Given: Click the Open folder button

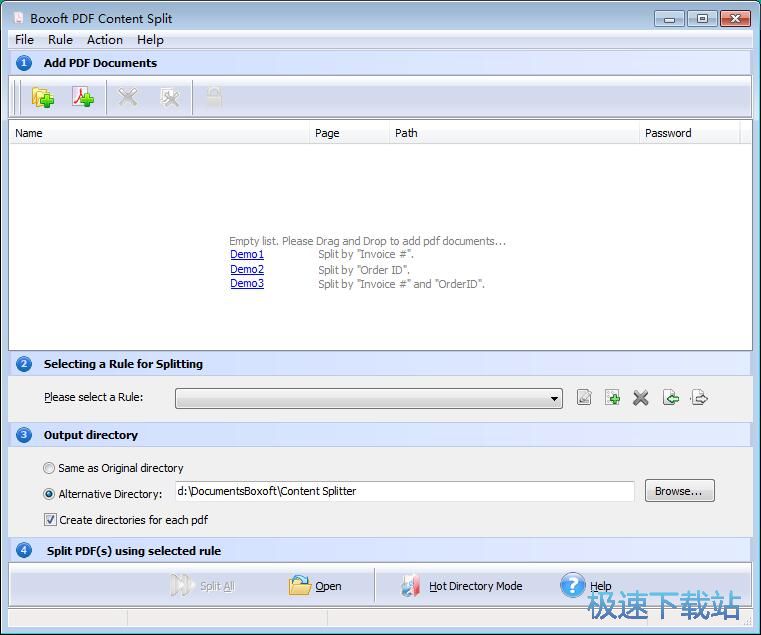Looking at the screenshot, I should point(316,586).
